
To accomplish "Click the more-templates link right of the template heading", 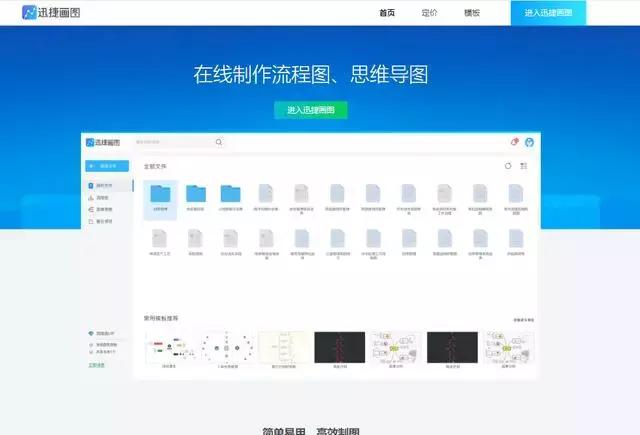I will pyautogui.click(x=524, y=320).
